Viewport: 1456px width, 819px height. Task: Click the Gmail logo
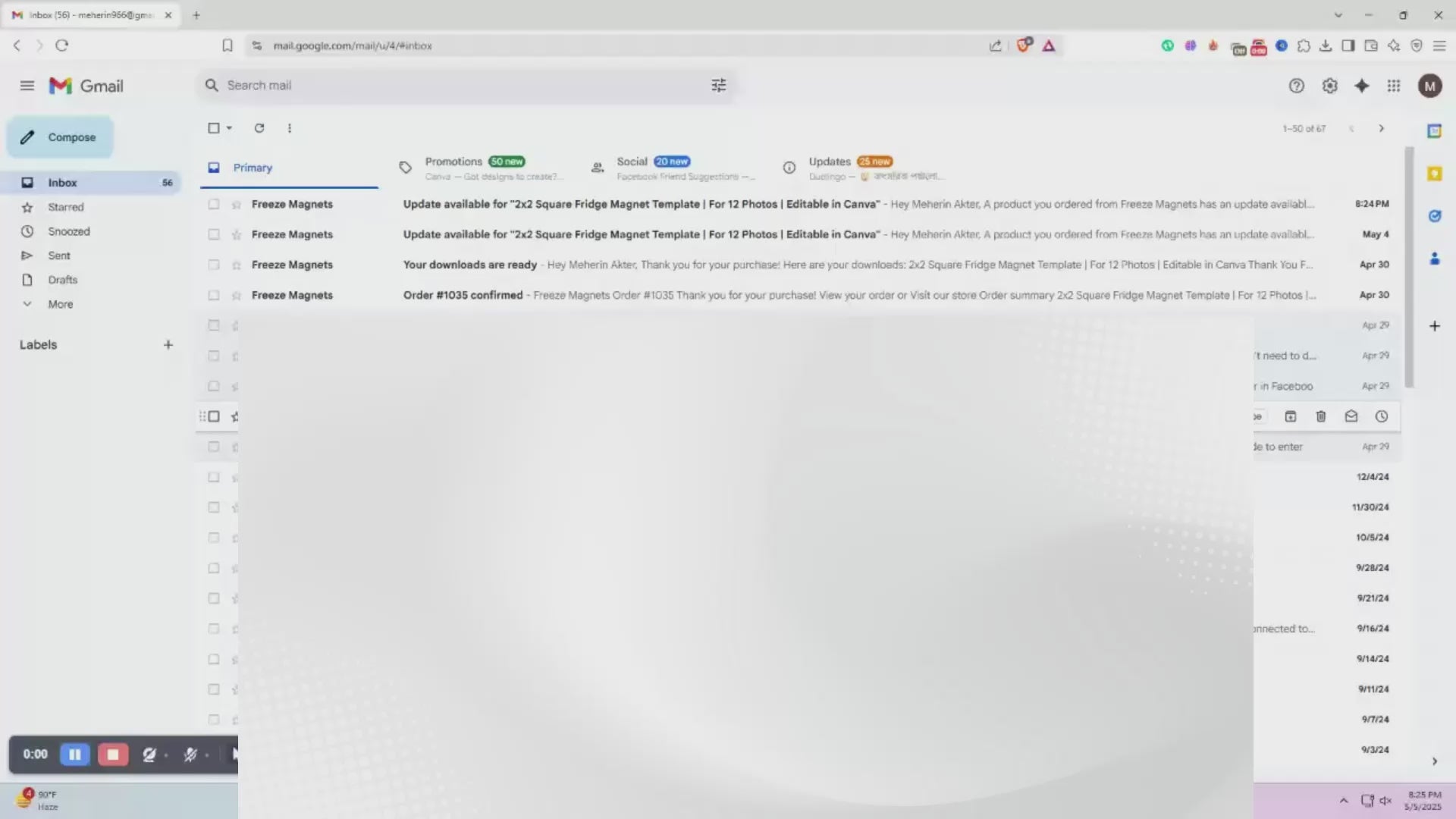pos(86,86)
